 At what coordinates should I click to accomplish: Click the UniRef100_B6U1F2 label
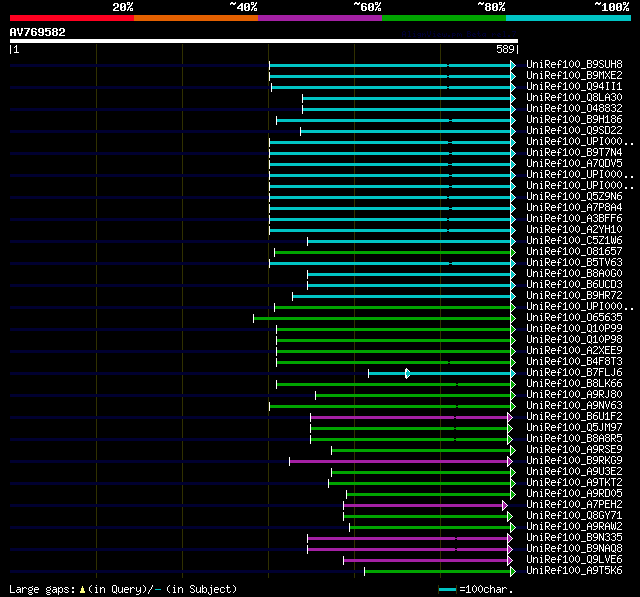(574, 417)
